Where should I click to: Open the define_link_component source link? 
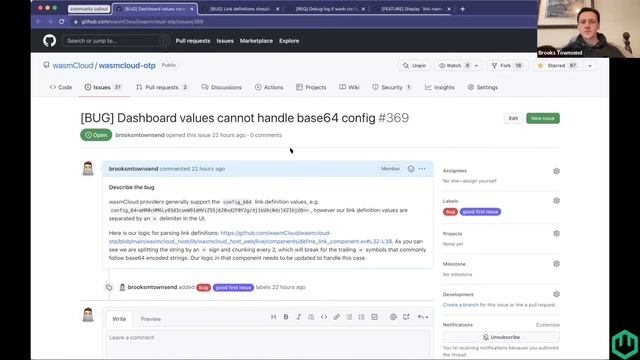pos(250,237)
